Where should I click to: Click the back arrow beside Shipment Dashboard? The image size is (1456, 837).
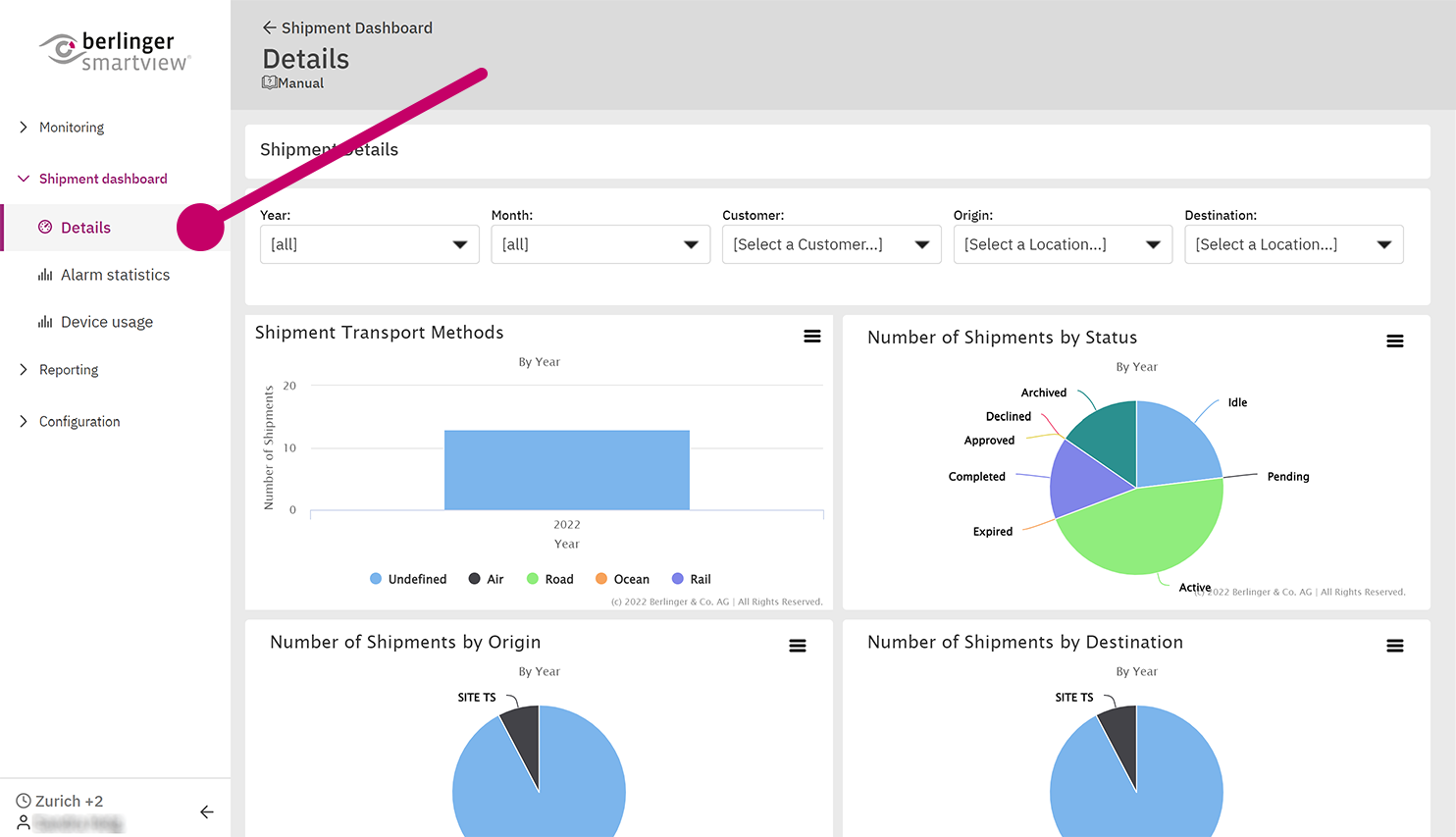[x=269, y=27]
